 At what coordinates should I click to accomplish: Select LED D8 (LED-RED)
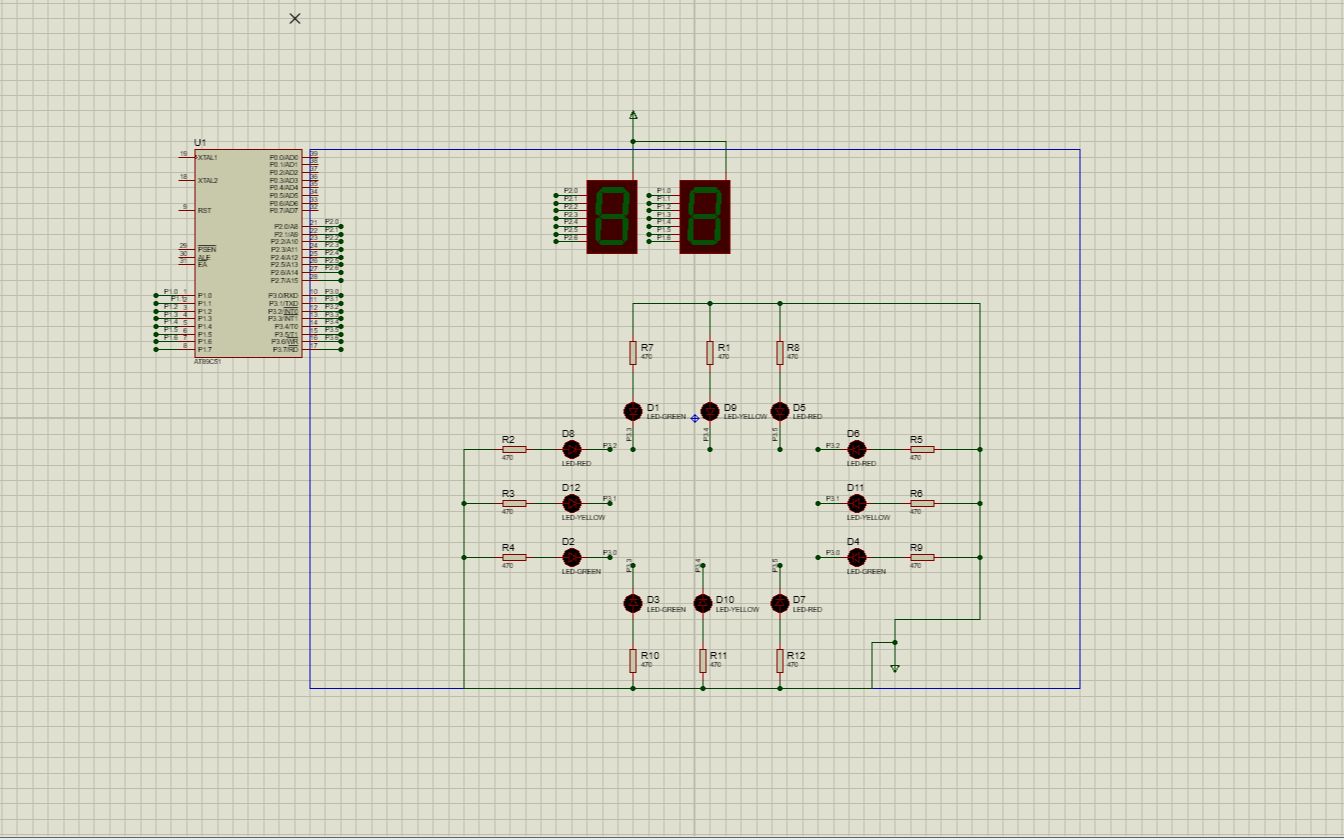point(572,449)
